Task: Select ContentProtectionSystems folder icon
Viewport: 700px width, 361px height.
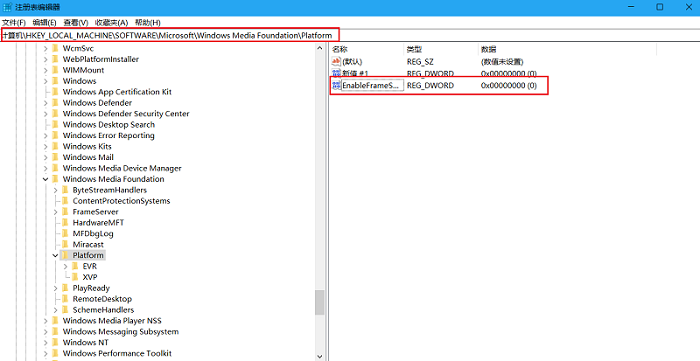Action: 65,201
